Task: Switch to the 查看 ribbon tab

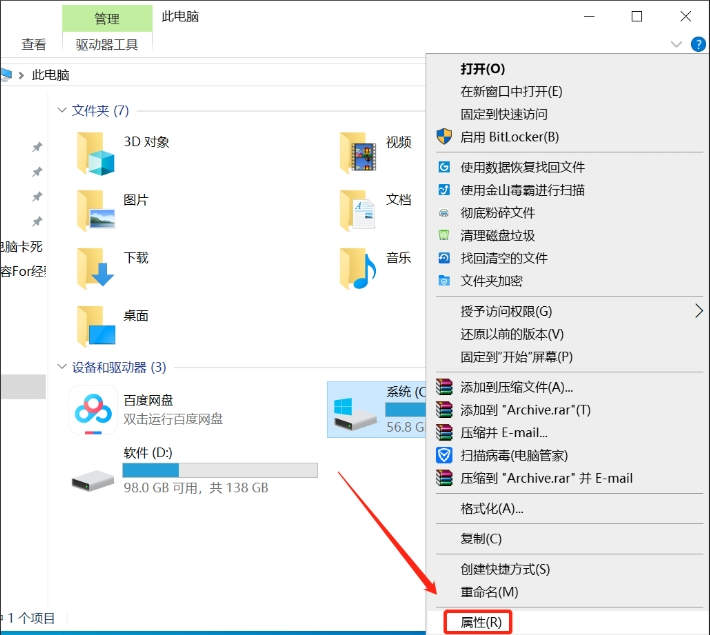Action: click(x=34, y=44)
